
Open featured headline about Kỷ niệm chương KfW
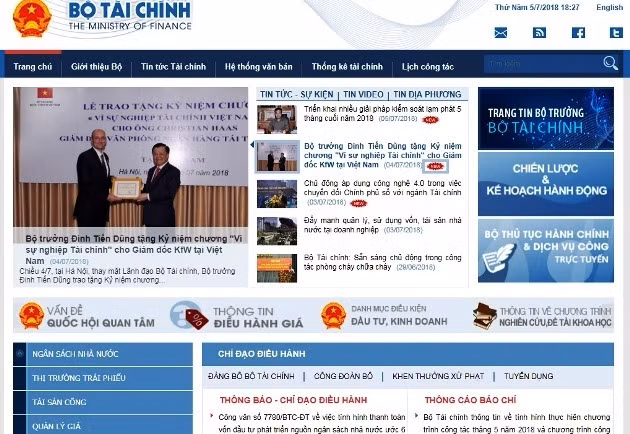click(x=134, y=250)
